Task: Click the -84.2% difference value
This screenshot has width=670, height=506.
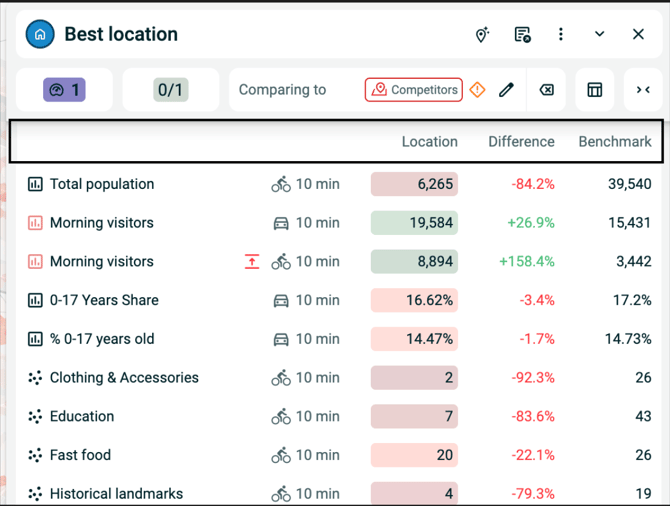Action: tap(533, 184)
